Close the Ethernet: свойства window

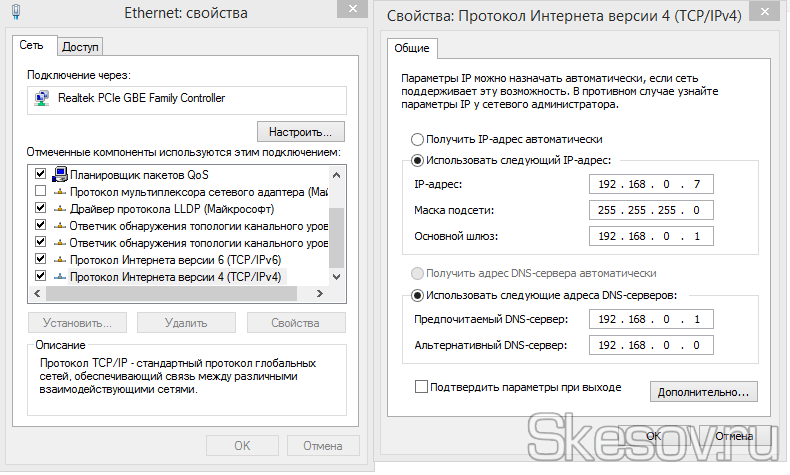pos(349,11)
